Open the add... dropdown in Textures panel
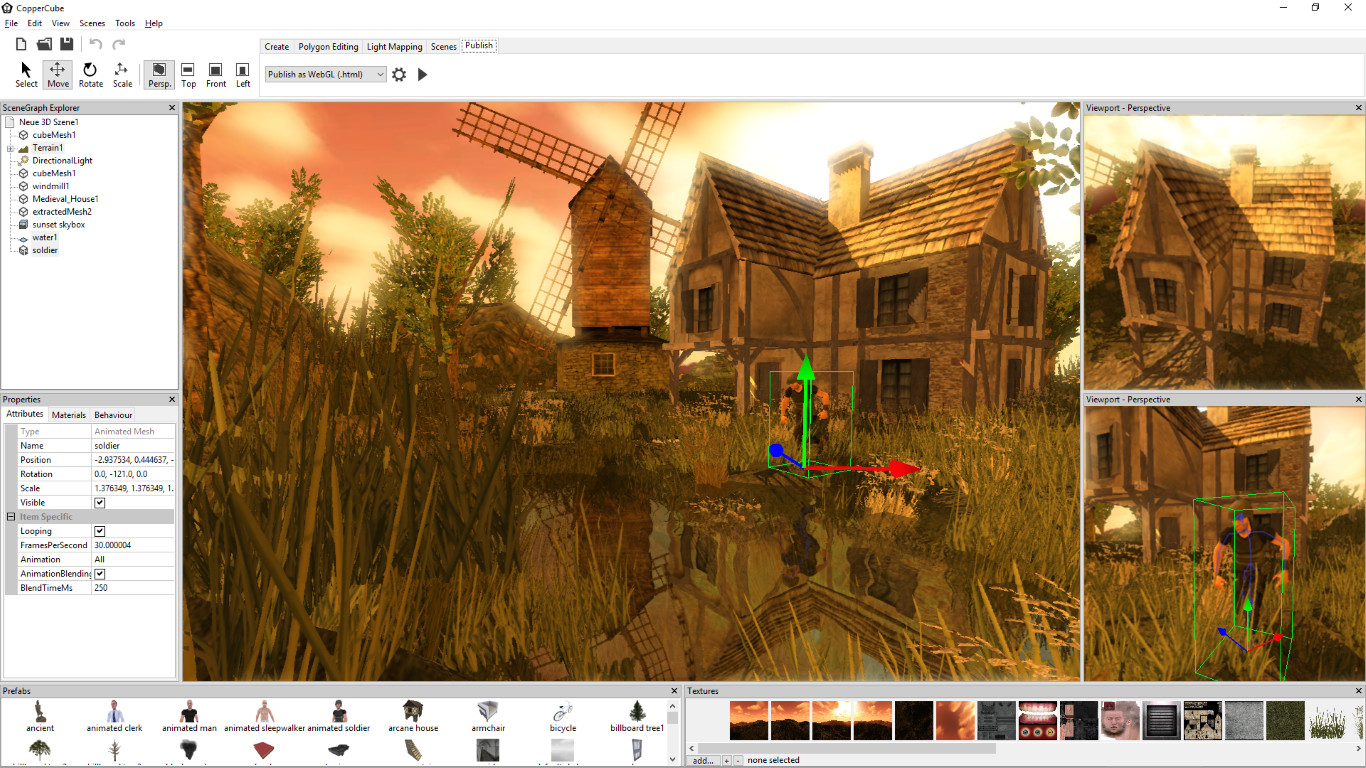The width and height of the screenshot is (1366, 768). (x=703, y=760)
